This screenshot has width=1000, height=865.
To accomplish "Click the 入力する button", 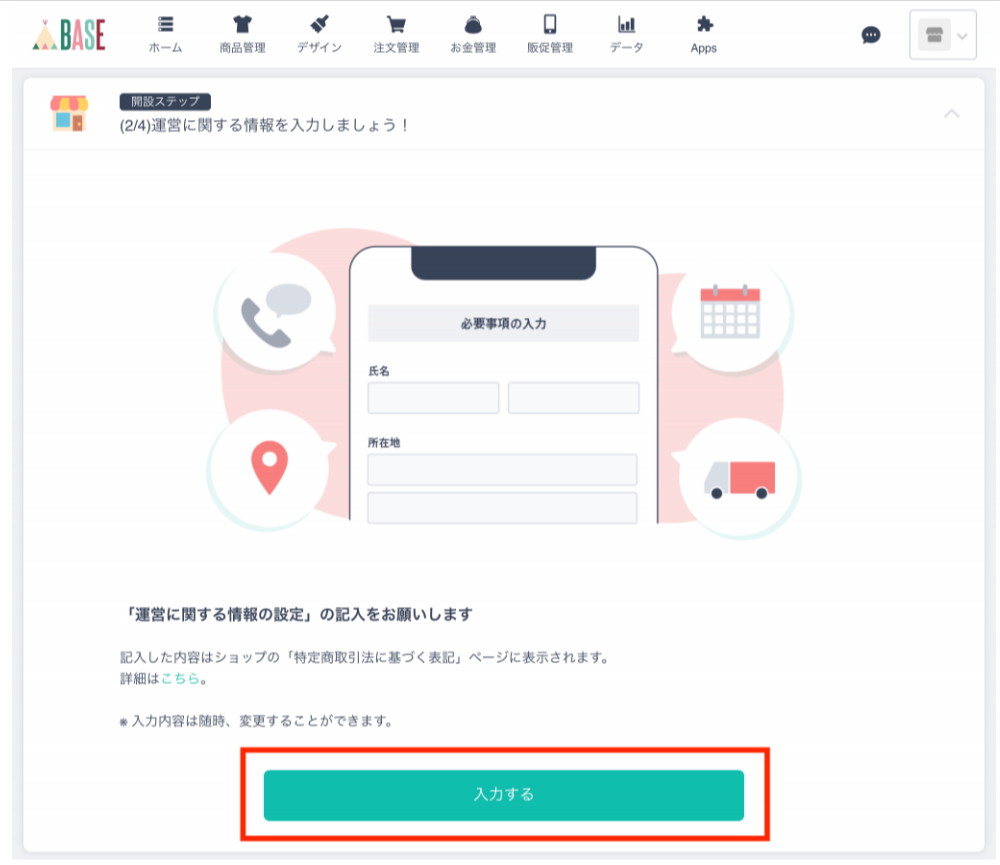I will 504,795.
